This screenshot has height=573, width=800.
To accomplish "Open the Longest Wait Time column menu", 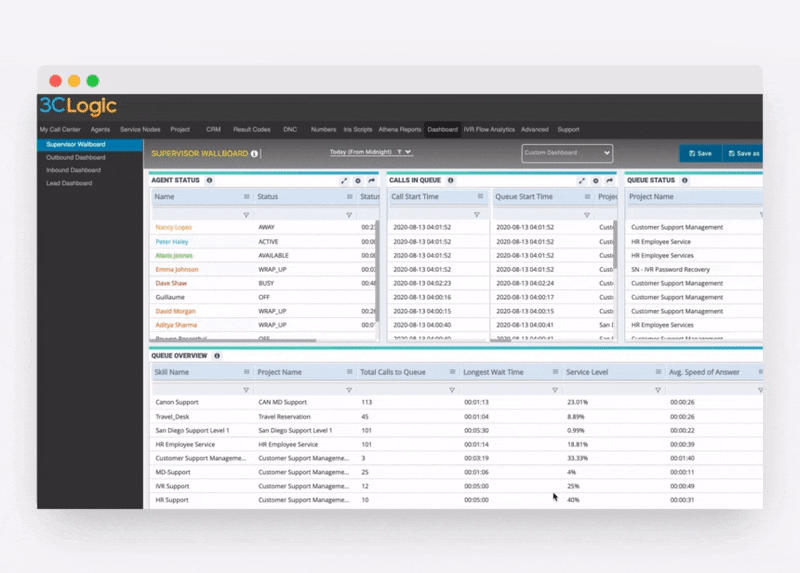I will [x=555, y=372].
